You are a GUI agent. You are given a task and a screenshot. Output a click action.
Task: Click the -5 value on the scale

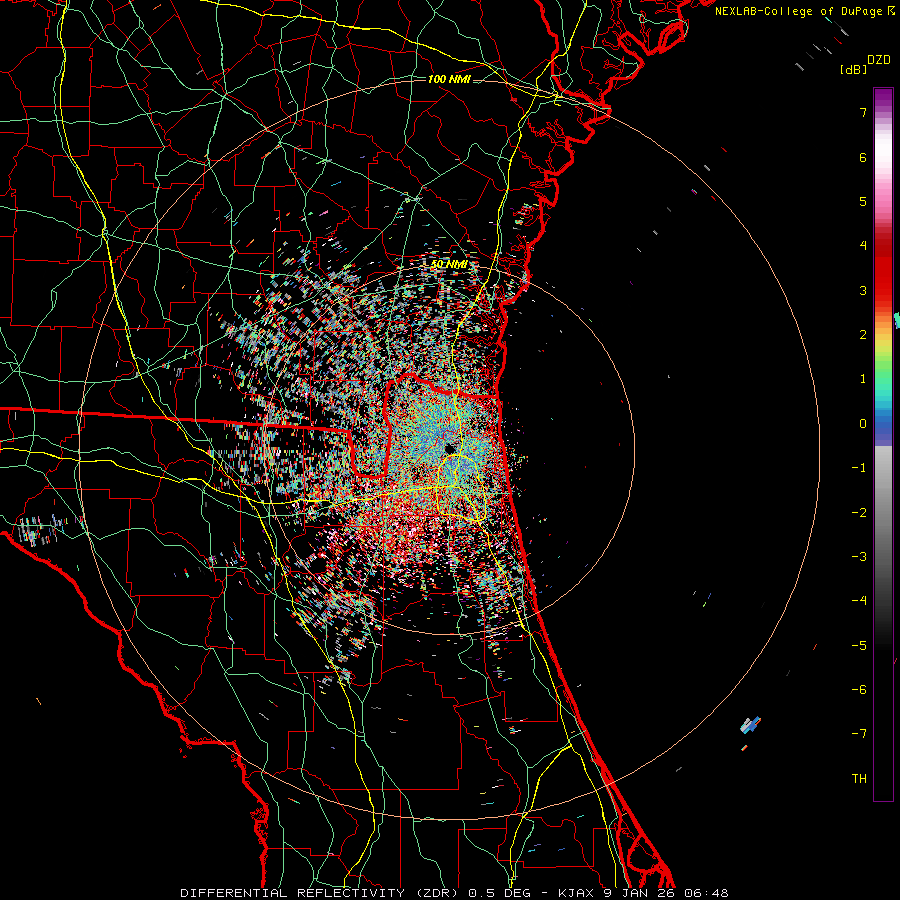coord(859,646)
